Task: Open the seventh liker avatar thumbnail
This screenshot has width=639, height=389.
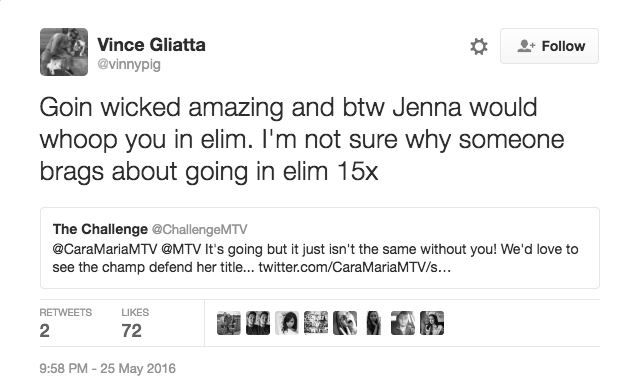Action: click(x=403, y=323)
